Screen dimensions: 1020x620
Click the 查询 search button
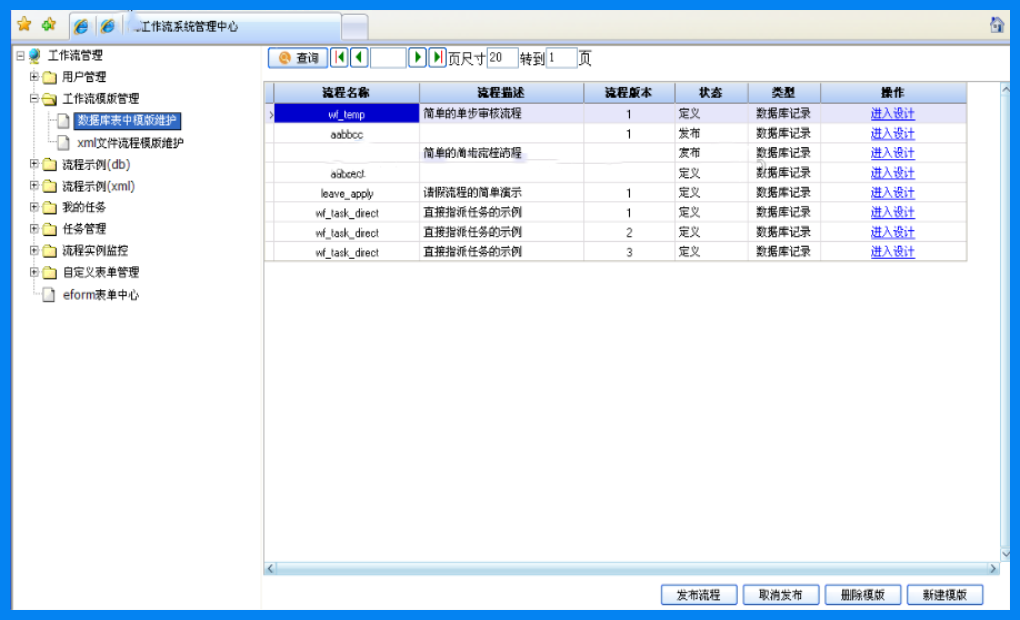tap(298, 58)
